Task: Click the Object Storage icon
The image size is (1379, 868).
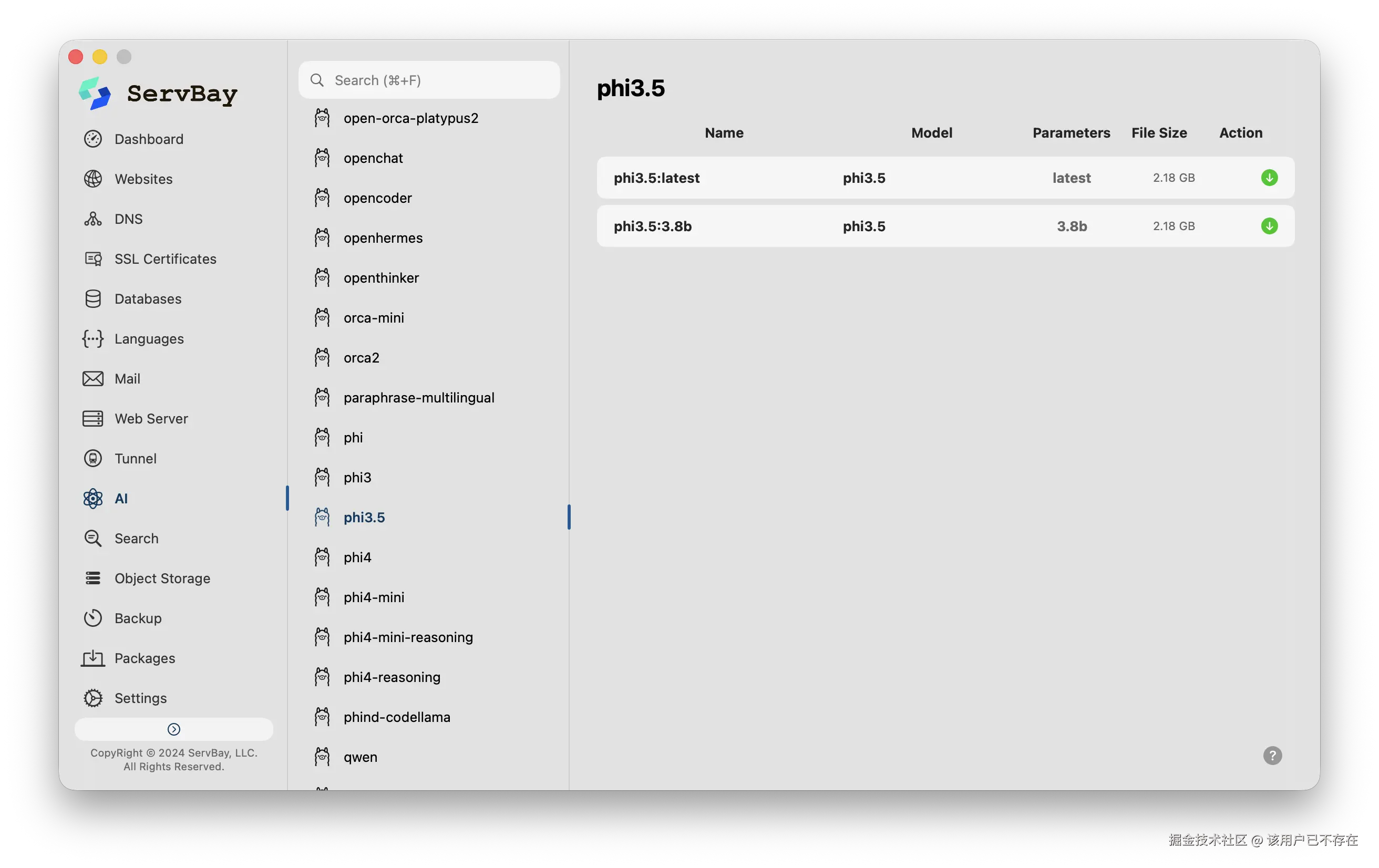Action: (x=93, y=578)
